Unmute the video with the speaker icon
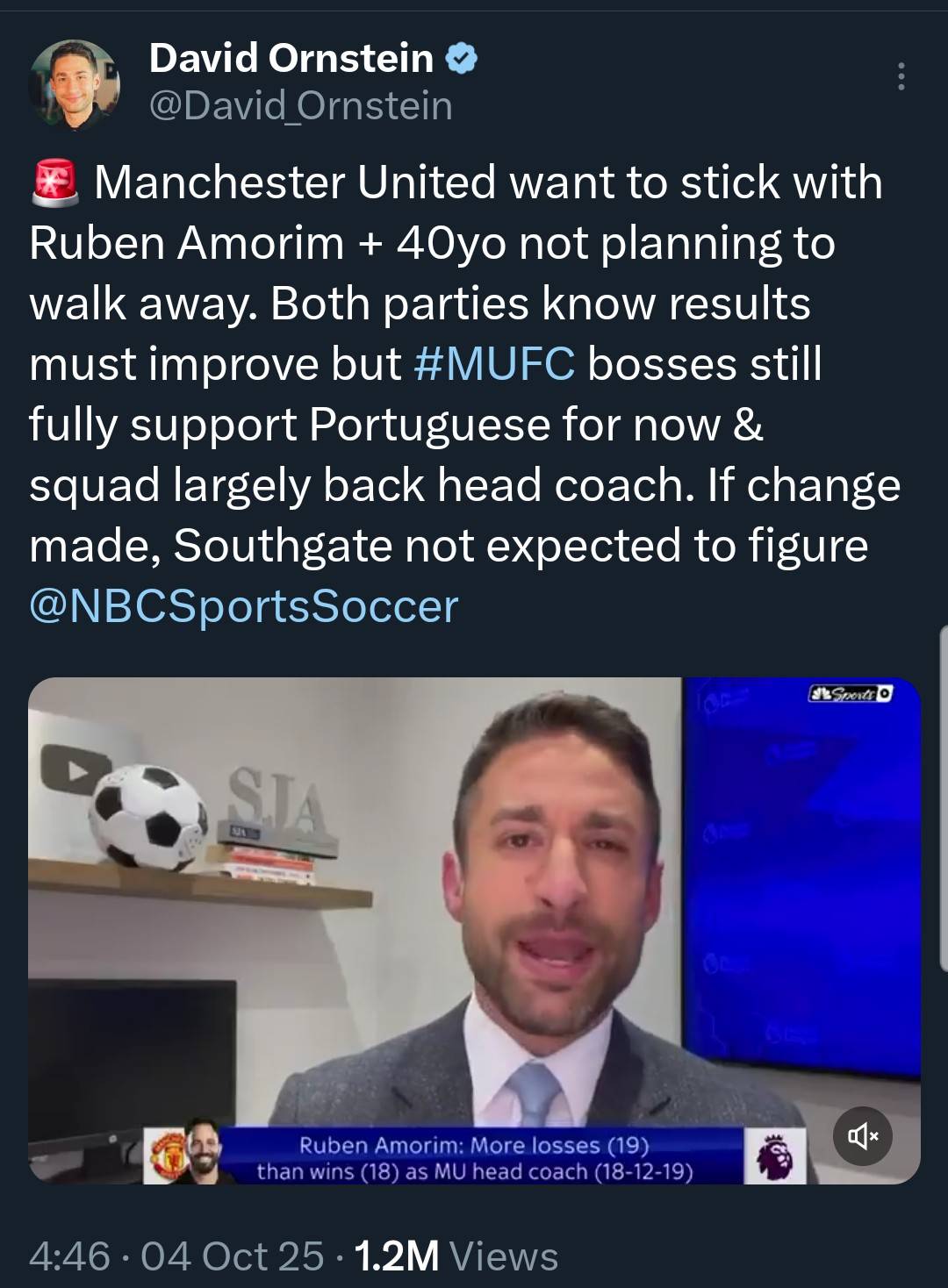 click(x=863, y=1136)
